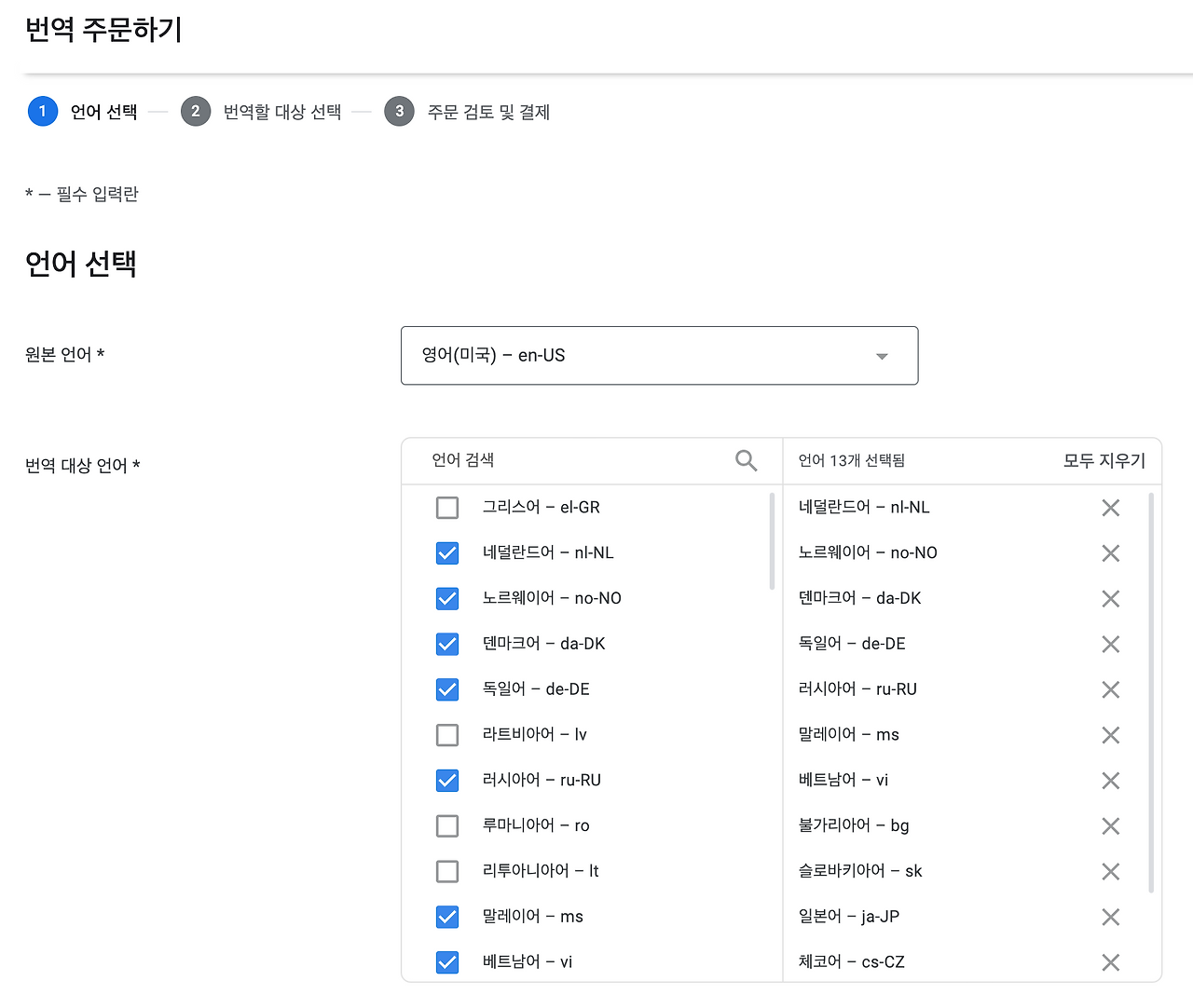Check the 루마니아어 – ro checkbox
1193x1008 pixels.
pos(447,826)
